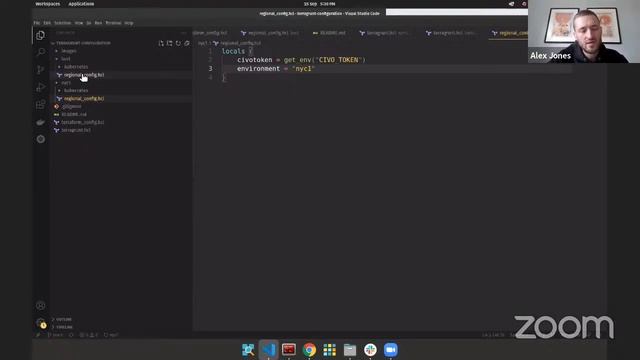Open README.md in the file tree
The height and width of the screenshot is (360, 640).
74,114
